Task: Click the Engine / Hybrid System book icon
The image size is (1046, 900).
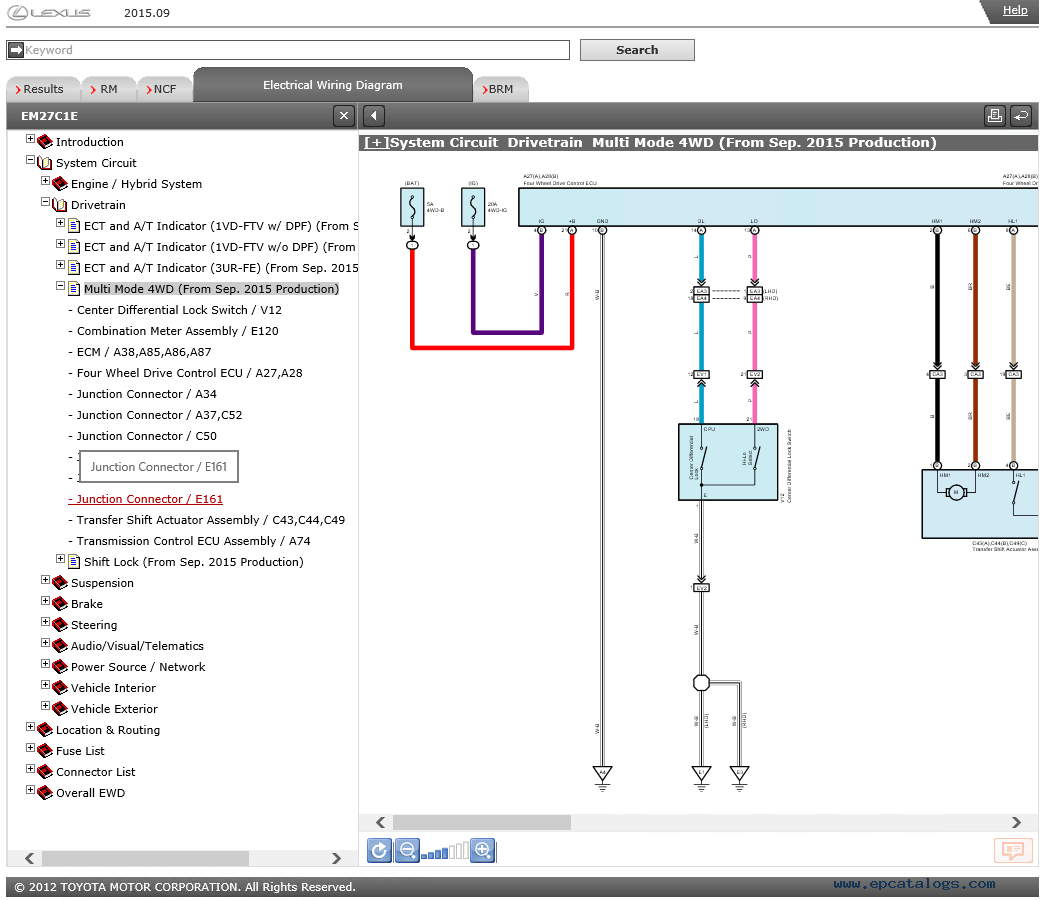Action: [x=59, y=183]
